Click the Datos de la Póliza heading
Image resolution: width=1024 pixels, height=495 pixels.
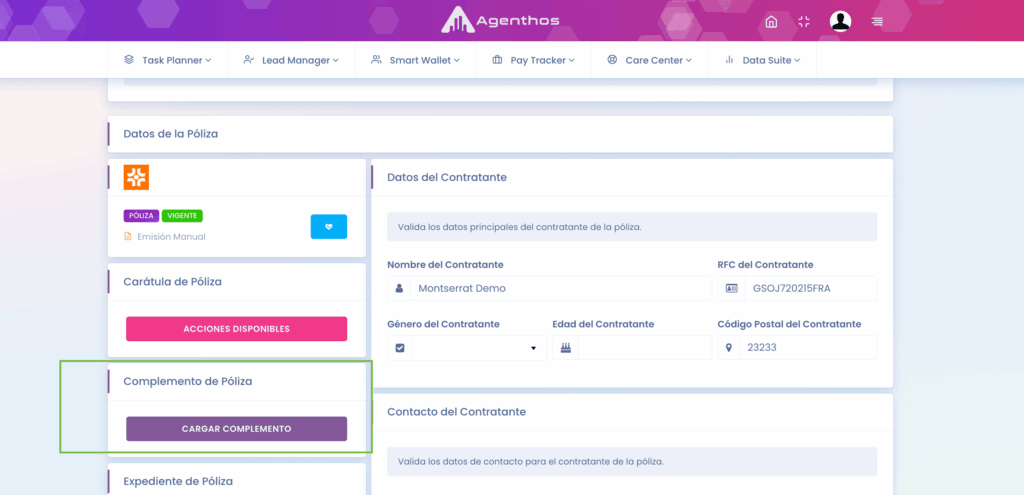coord(170,134)
